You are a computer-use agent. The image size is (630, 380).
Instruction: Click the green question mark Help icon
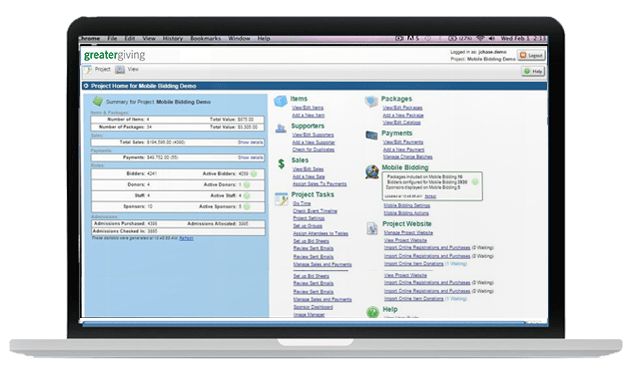[372, 312]
